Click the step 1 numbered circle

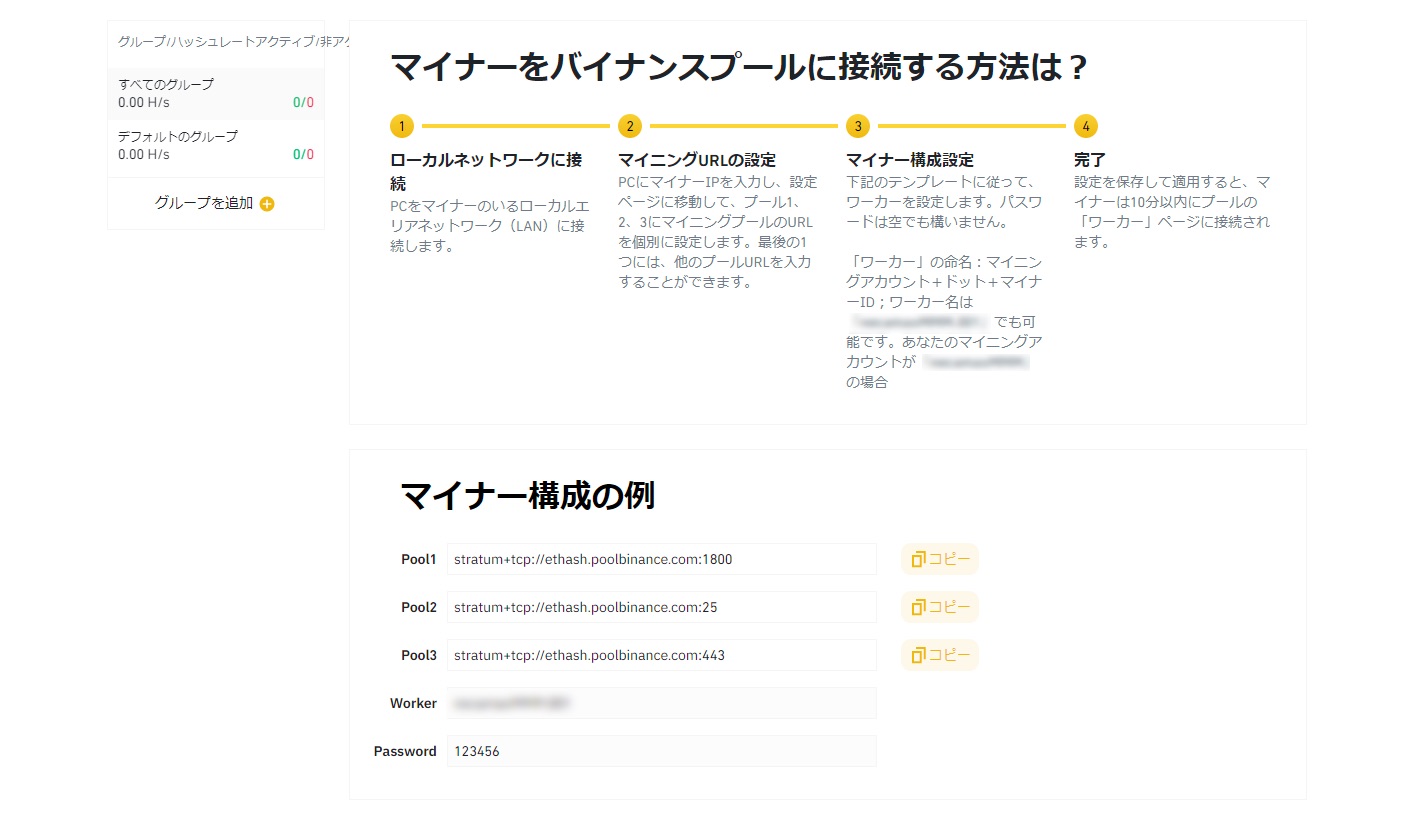(x=401, y=126)
